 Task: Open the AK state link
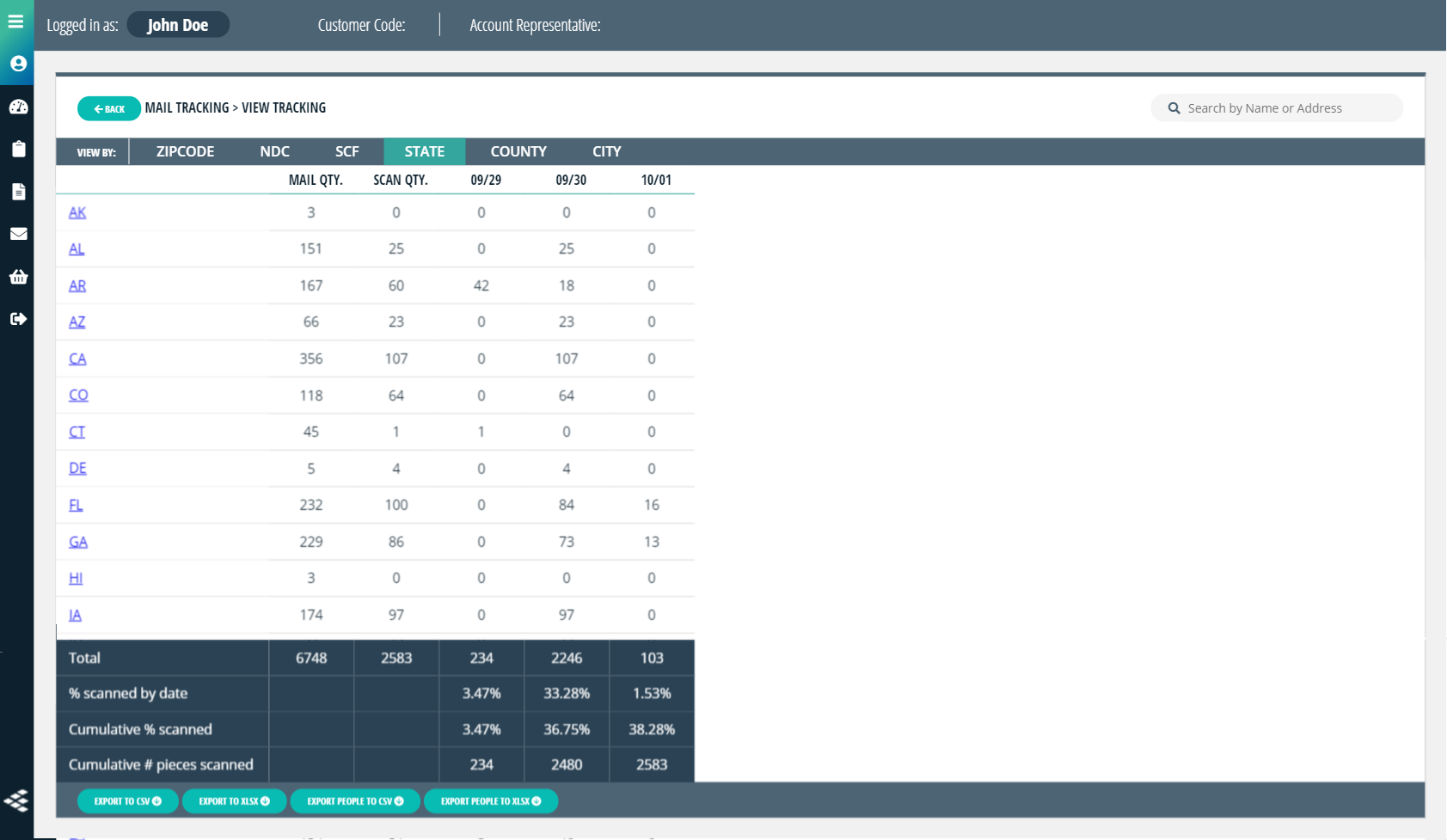[x=77, y=212]
